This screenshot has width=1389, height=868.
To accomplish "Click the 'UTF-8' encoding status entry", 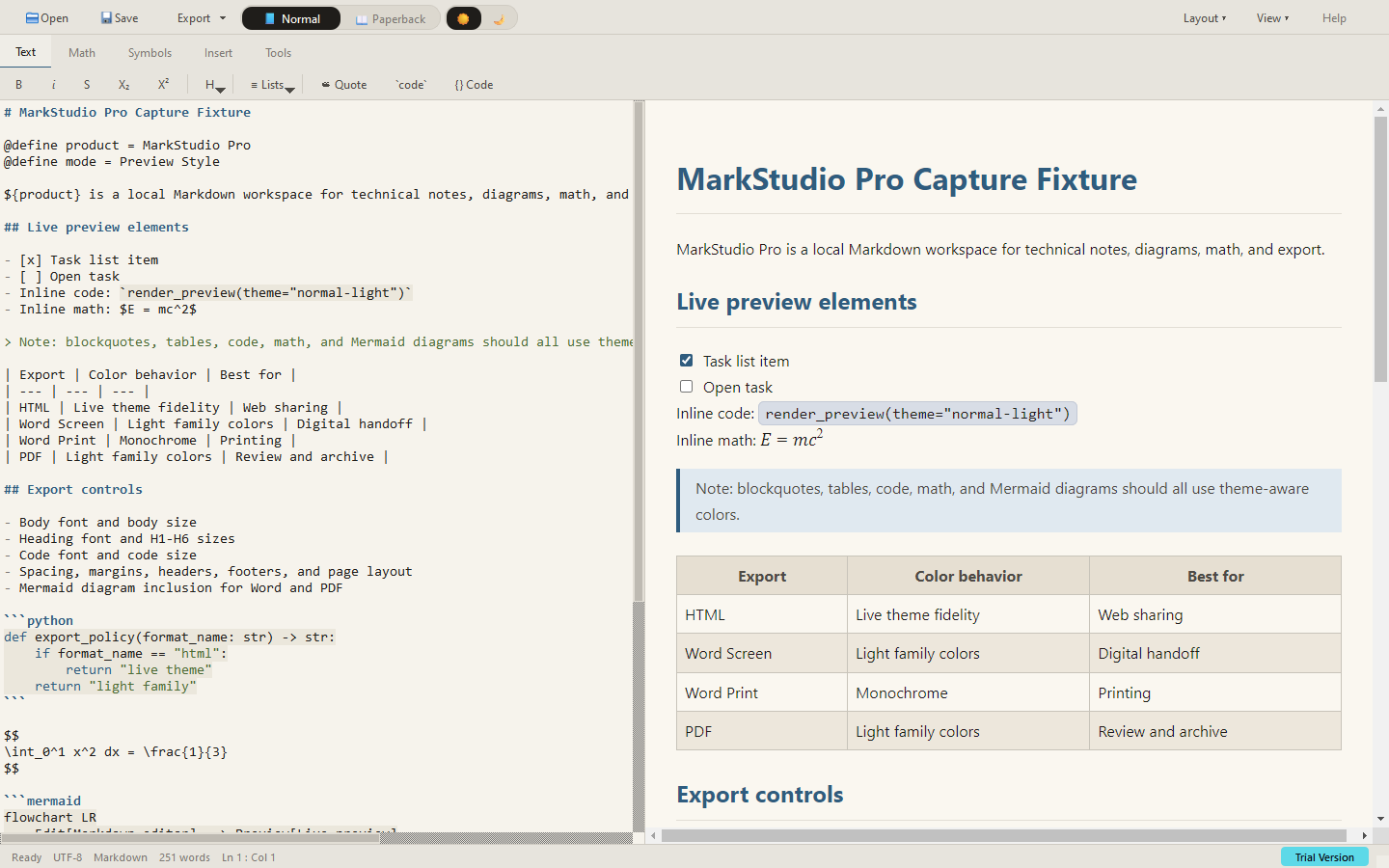I will click(68, 857).
